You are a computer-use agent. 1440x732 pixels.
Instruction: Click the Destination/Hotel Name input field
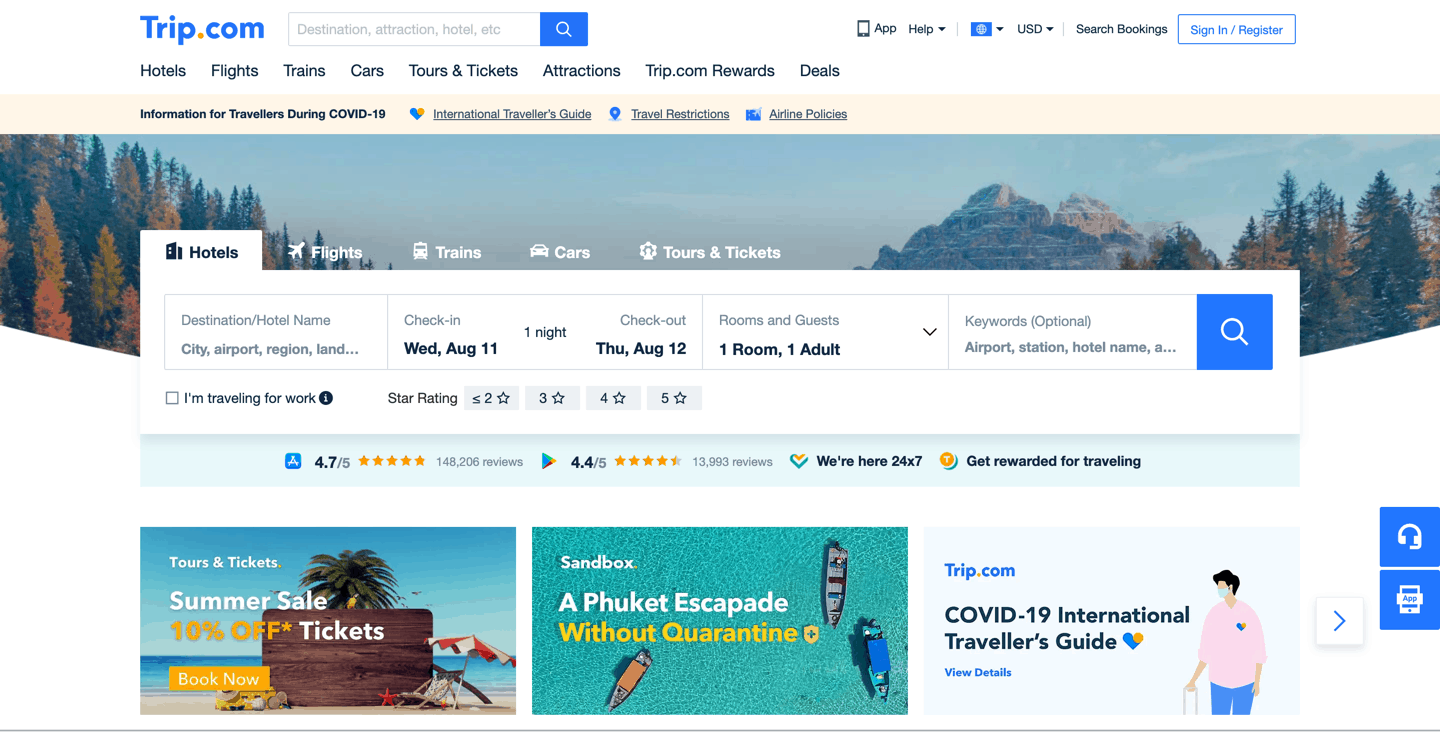[x=276, y=332]
